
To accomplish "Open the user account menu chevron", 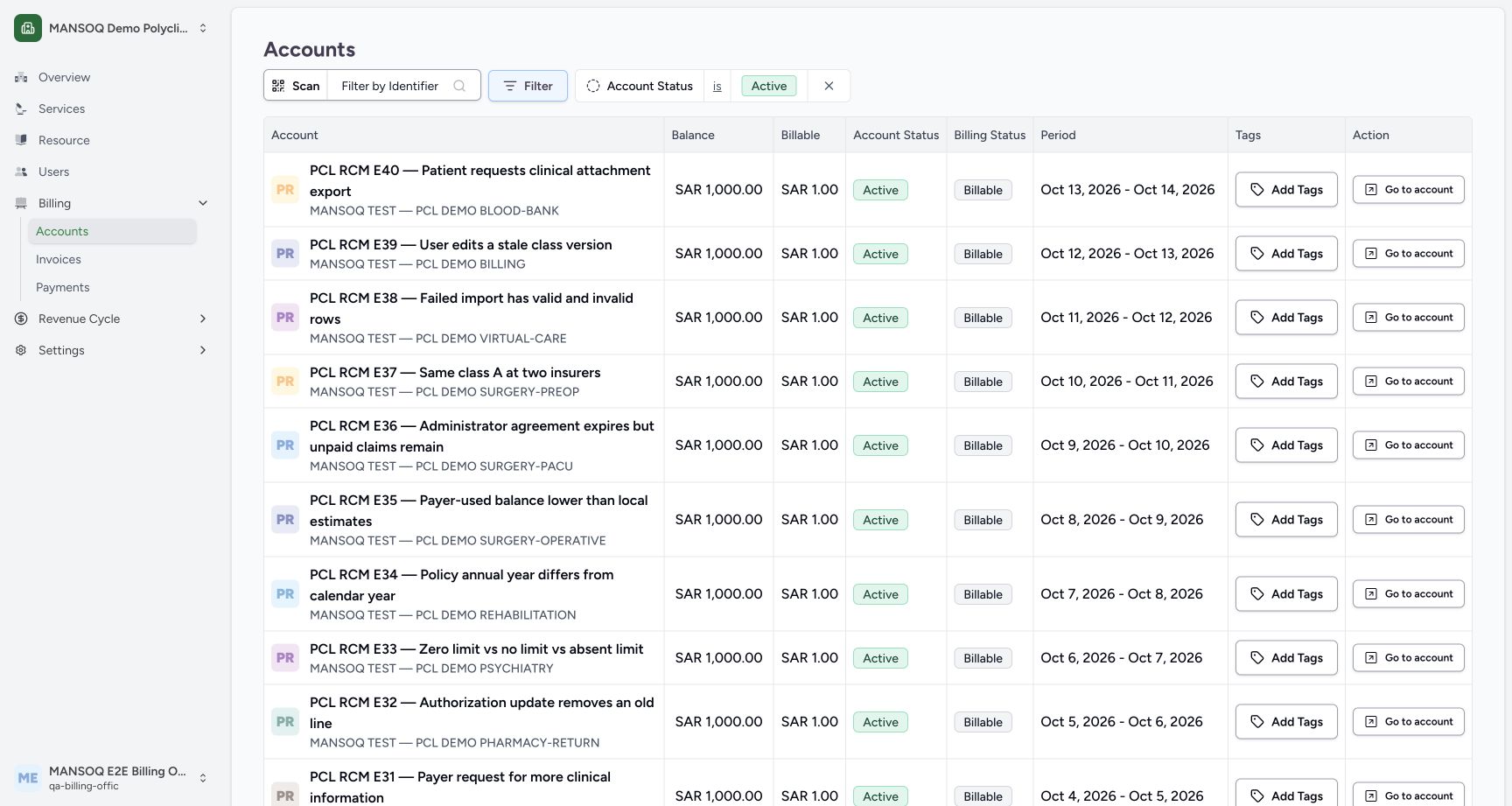I will (x=203, y=778).
